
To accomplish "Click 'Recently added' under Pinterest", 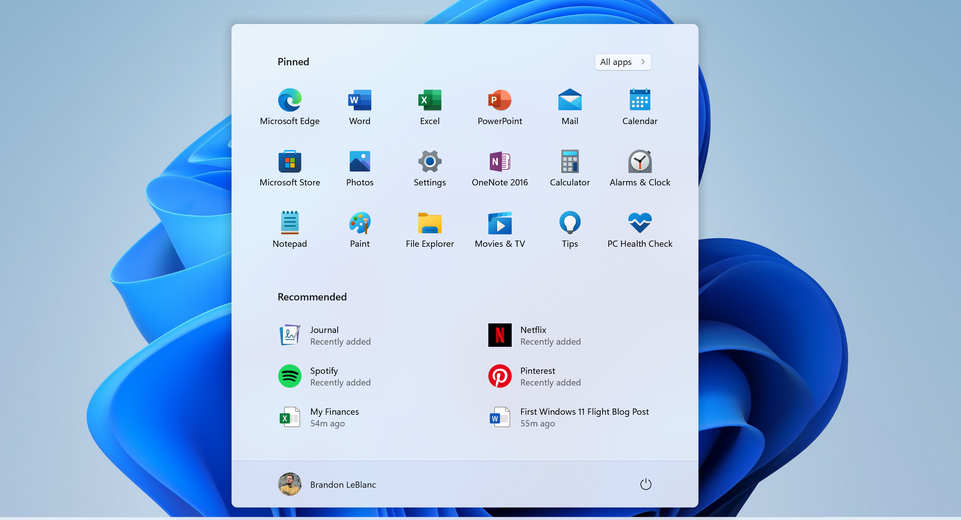I will (x=550, y=383).
